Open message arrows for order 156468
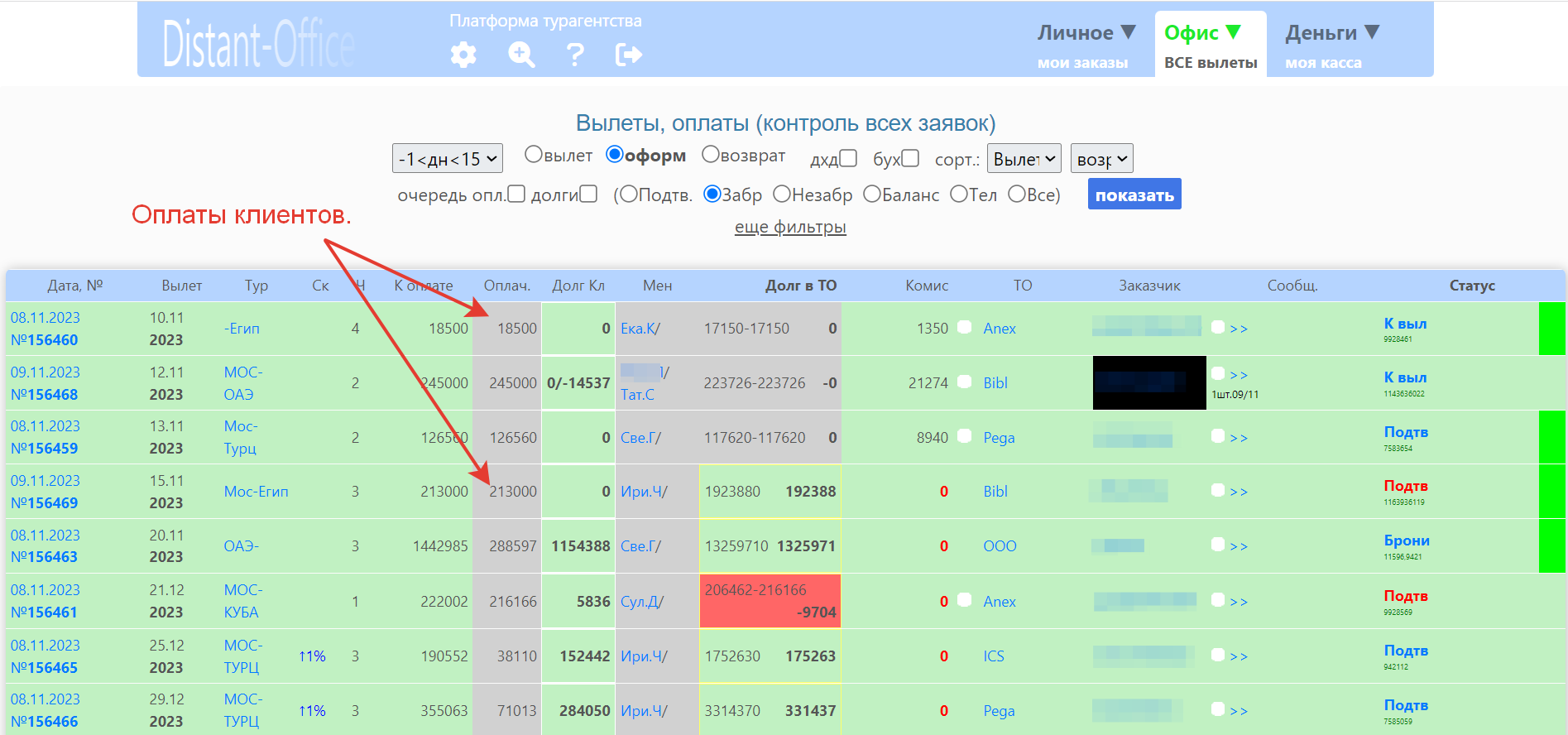This screenshot has width=1568, height=735. (1239, 375)
